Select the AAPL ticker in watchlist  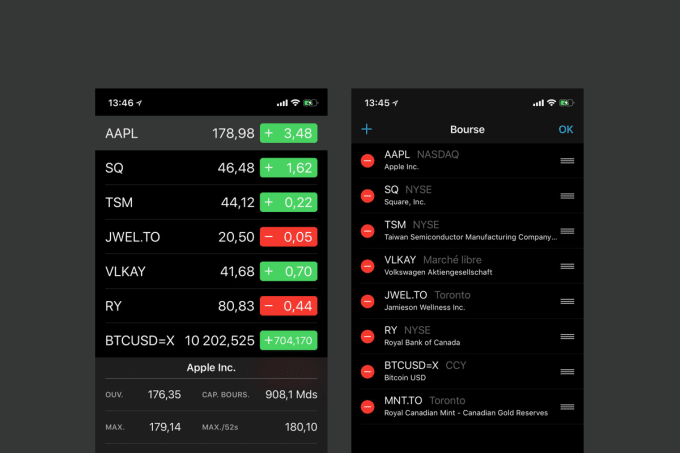coord(121,134)
